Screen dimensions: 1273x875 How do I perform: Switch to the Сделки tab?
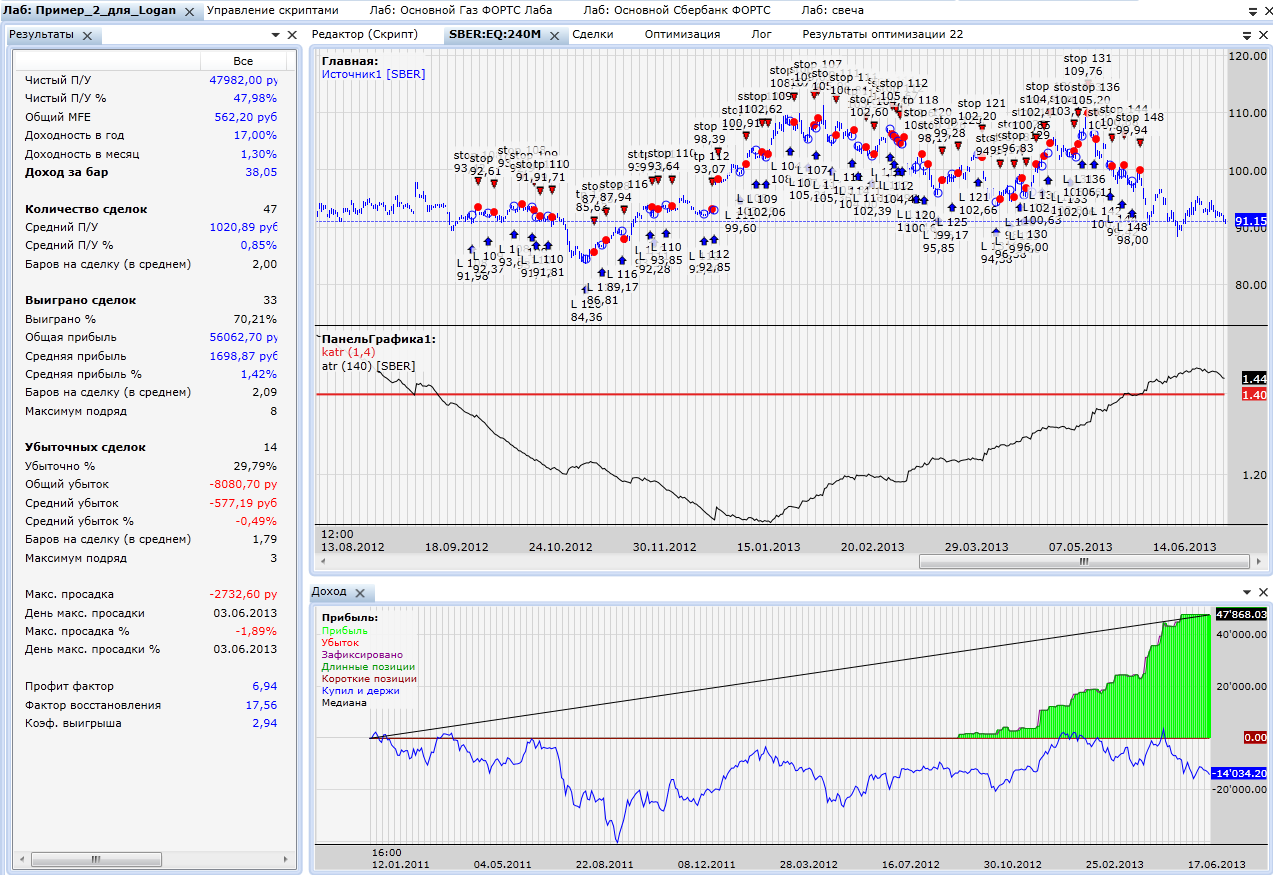592,34
